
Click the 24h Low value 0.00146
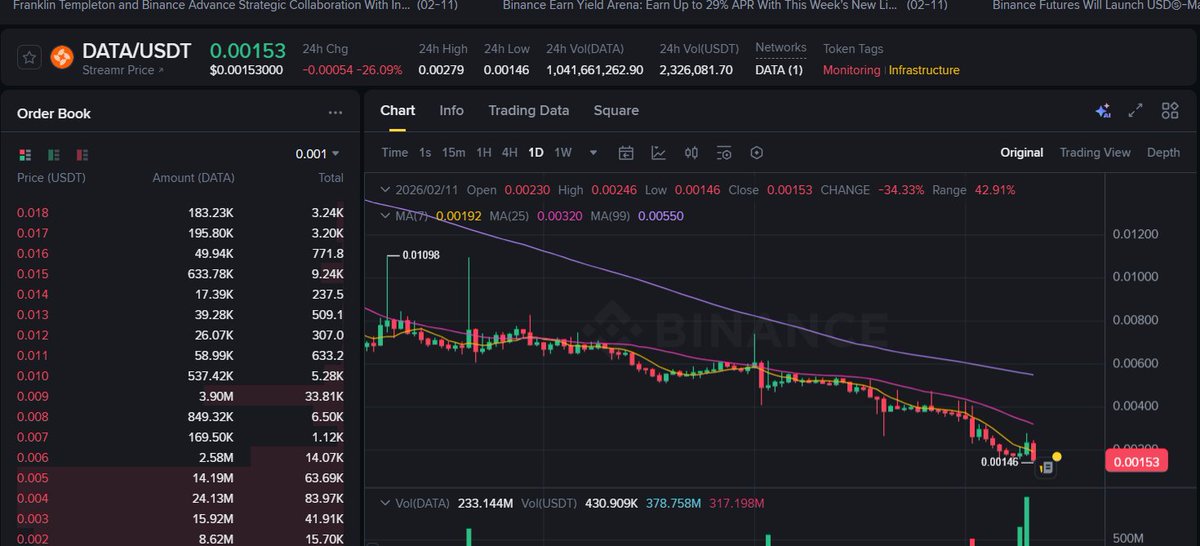click(x=506, y=70)
